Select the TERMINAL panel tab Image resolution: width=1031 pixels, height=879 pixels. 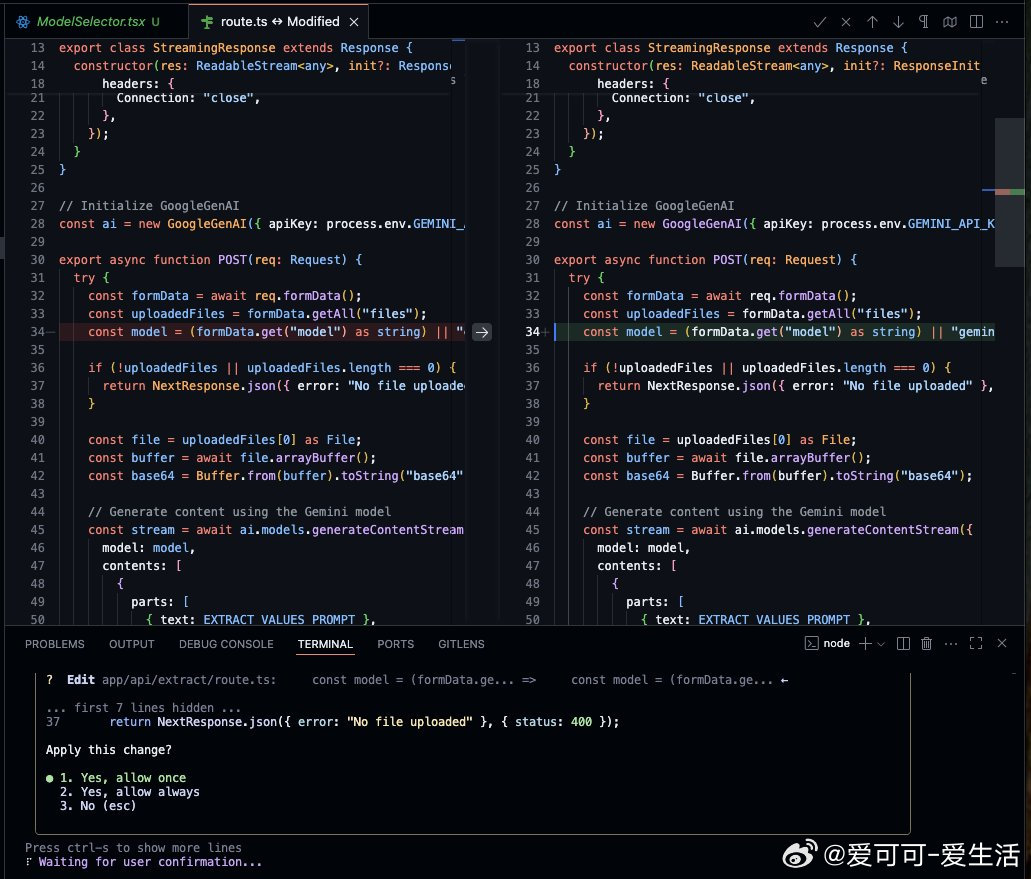(325, 644)
